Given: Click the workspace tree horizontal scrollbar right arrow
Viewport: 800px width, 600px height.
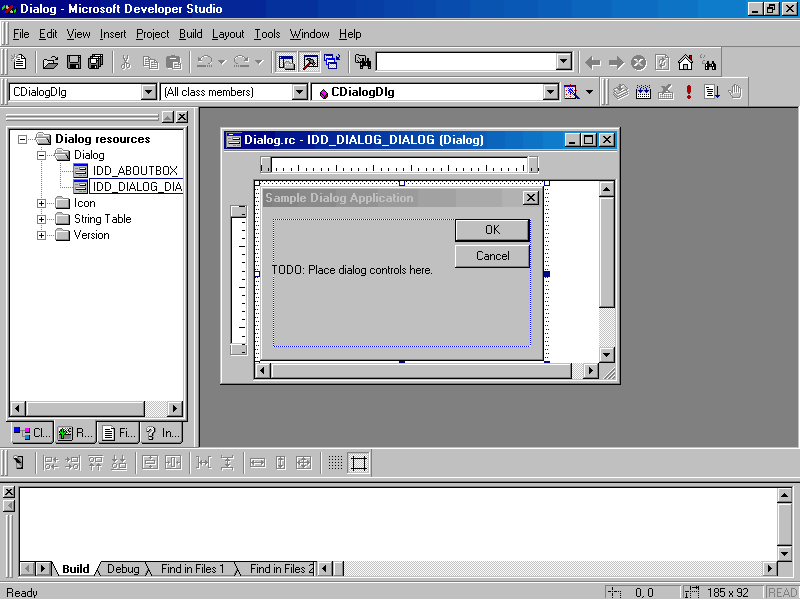Looking at the screenshot, I should (x=175, y=409).
